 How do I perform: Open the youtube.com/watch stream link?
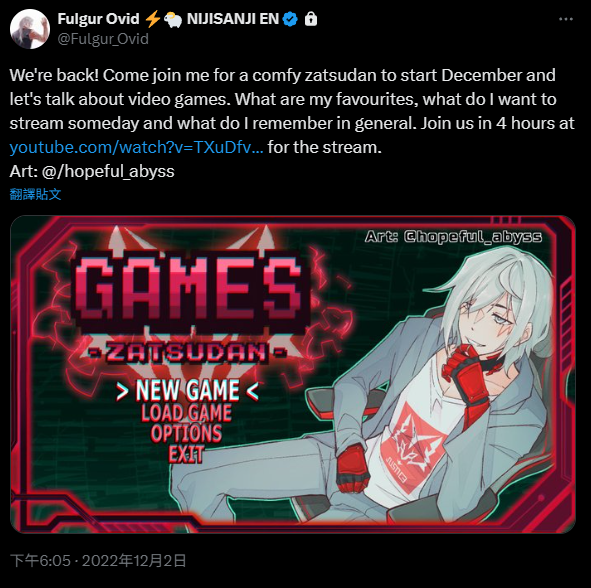(136, 147)
